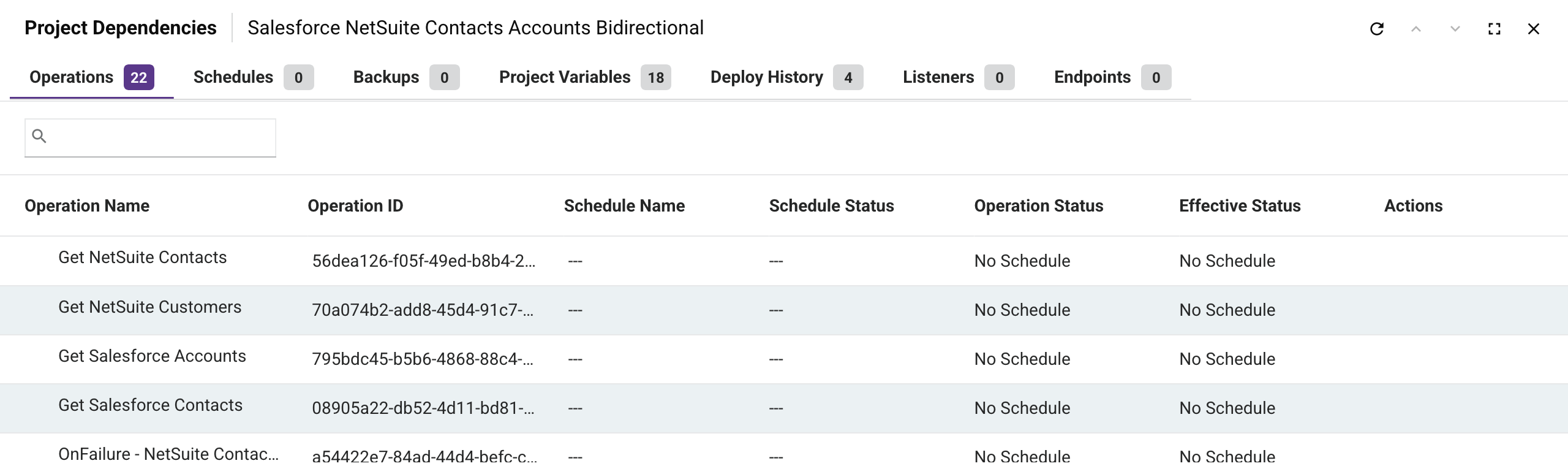Click the Project Dependencies heading
The width and height of the screenshot is (1568, 466).
tap(121, 28)
